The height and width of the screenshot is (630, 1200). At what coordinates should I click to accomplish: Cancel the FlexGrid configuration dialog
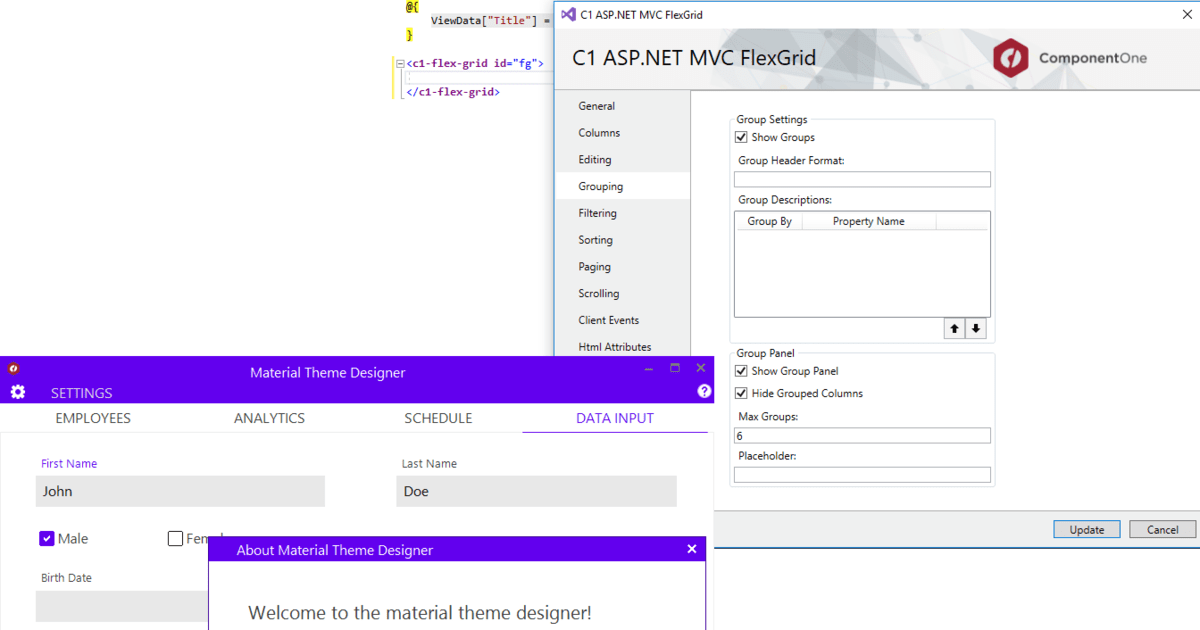(1162, 529)
